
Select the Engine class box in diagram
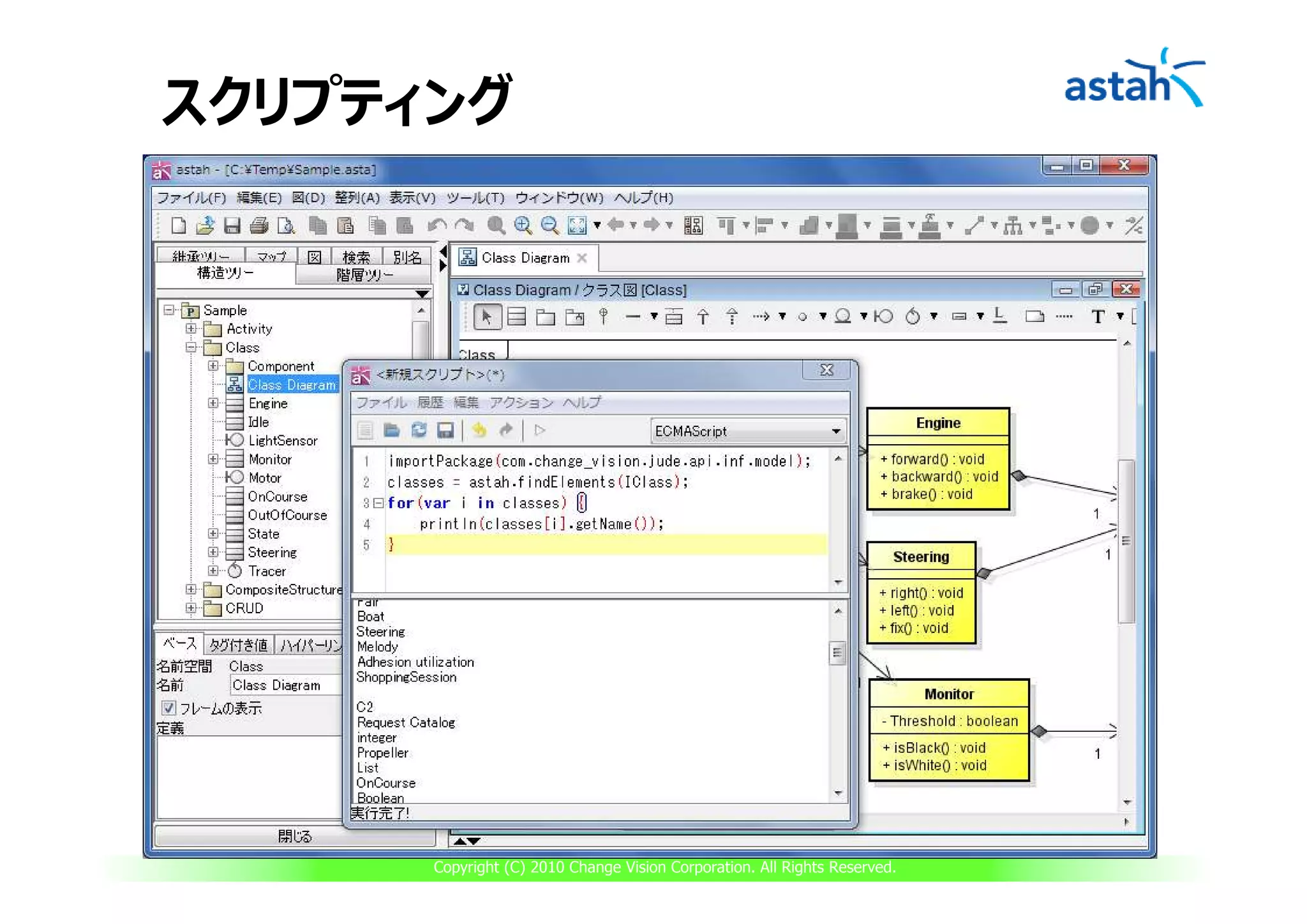(x=938, y=459)
